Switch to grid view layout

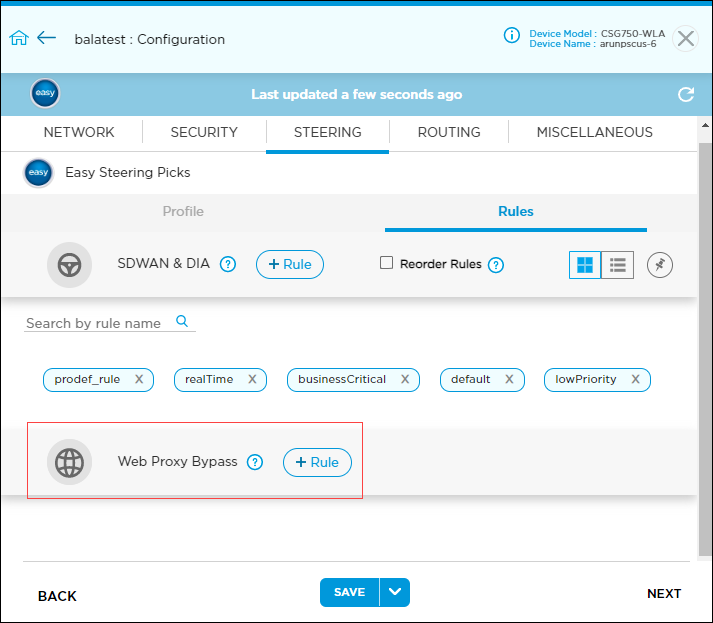[585, 265]
